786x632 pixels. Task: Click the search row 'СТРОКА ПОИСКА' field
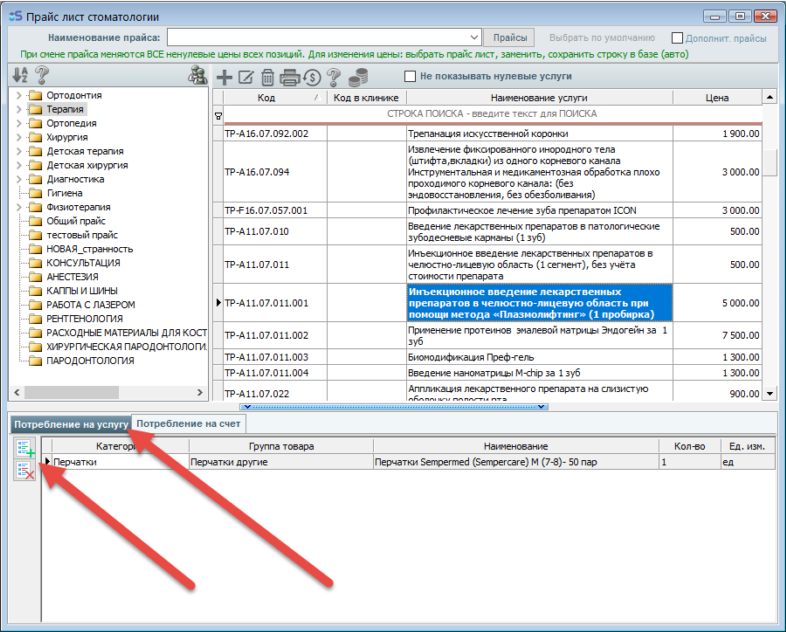pos(490,115)
